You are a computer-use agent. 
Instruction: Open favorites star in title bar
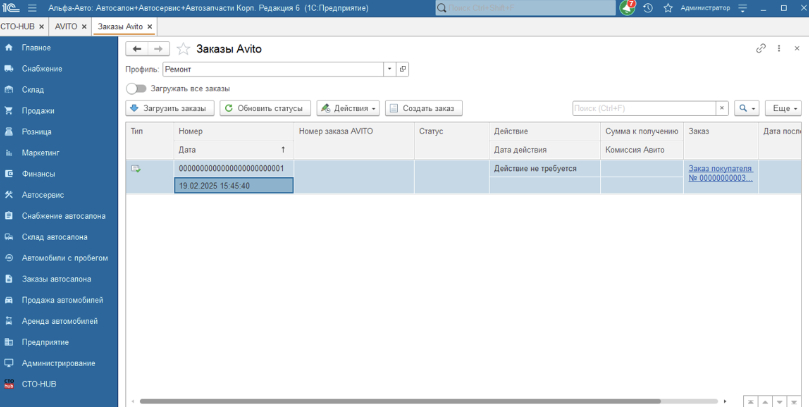[x=668, y=8]
